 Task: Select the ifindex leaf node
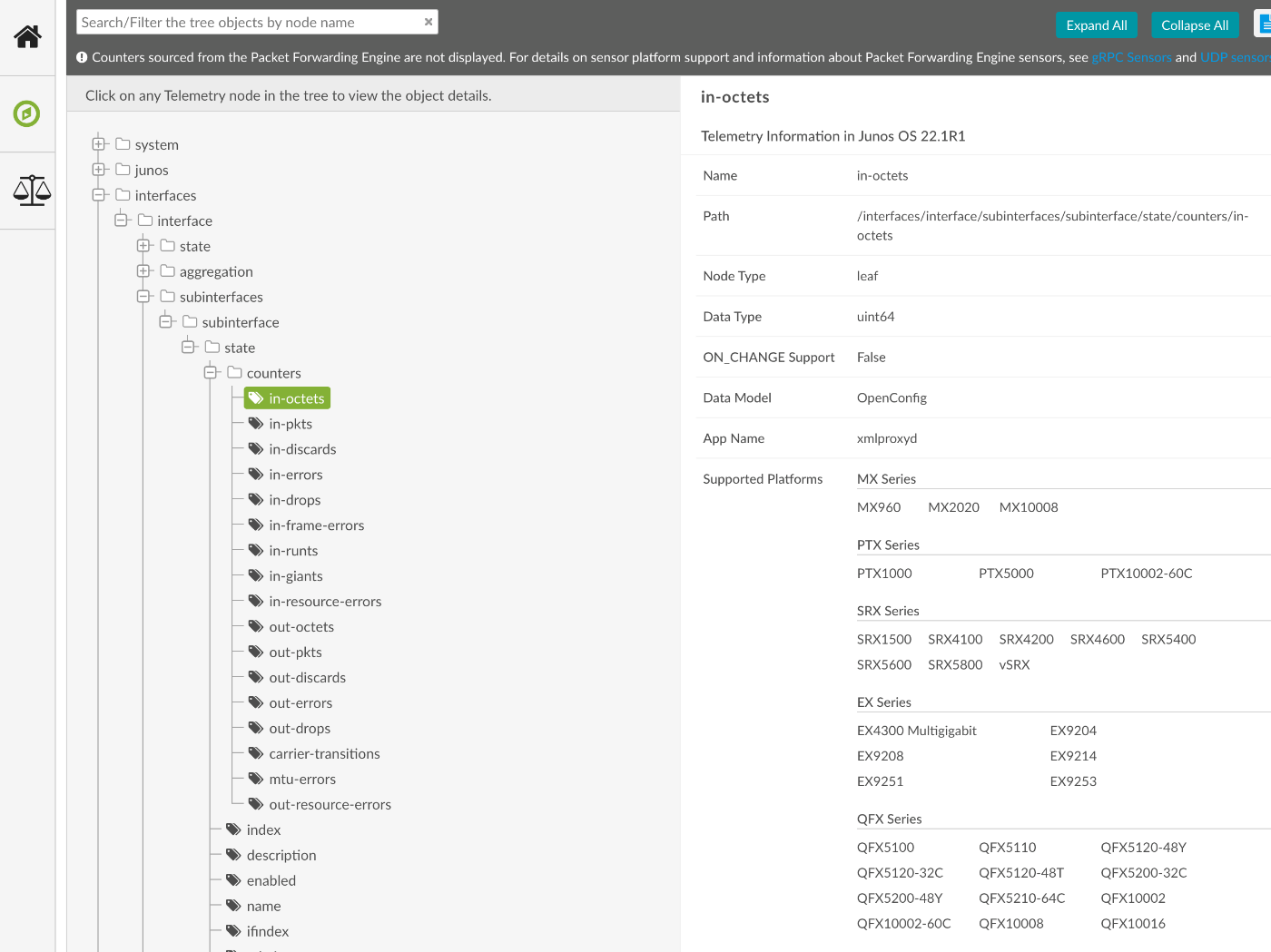pos(268,932)
